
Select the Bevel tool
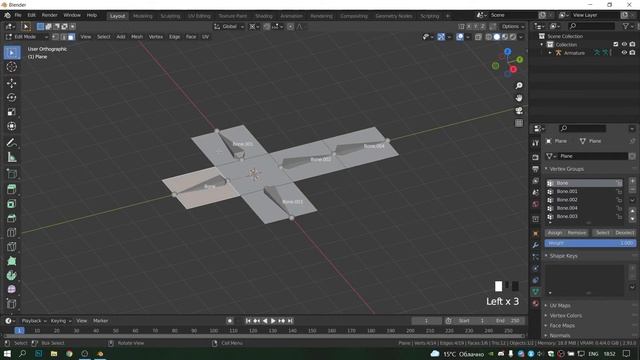coord(11,218)
